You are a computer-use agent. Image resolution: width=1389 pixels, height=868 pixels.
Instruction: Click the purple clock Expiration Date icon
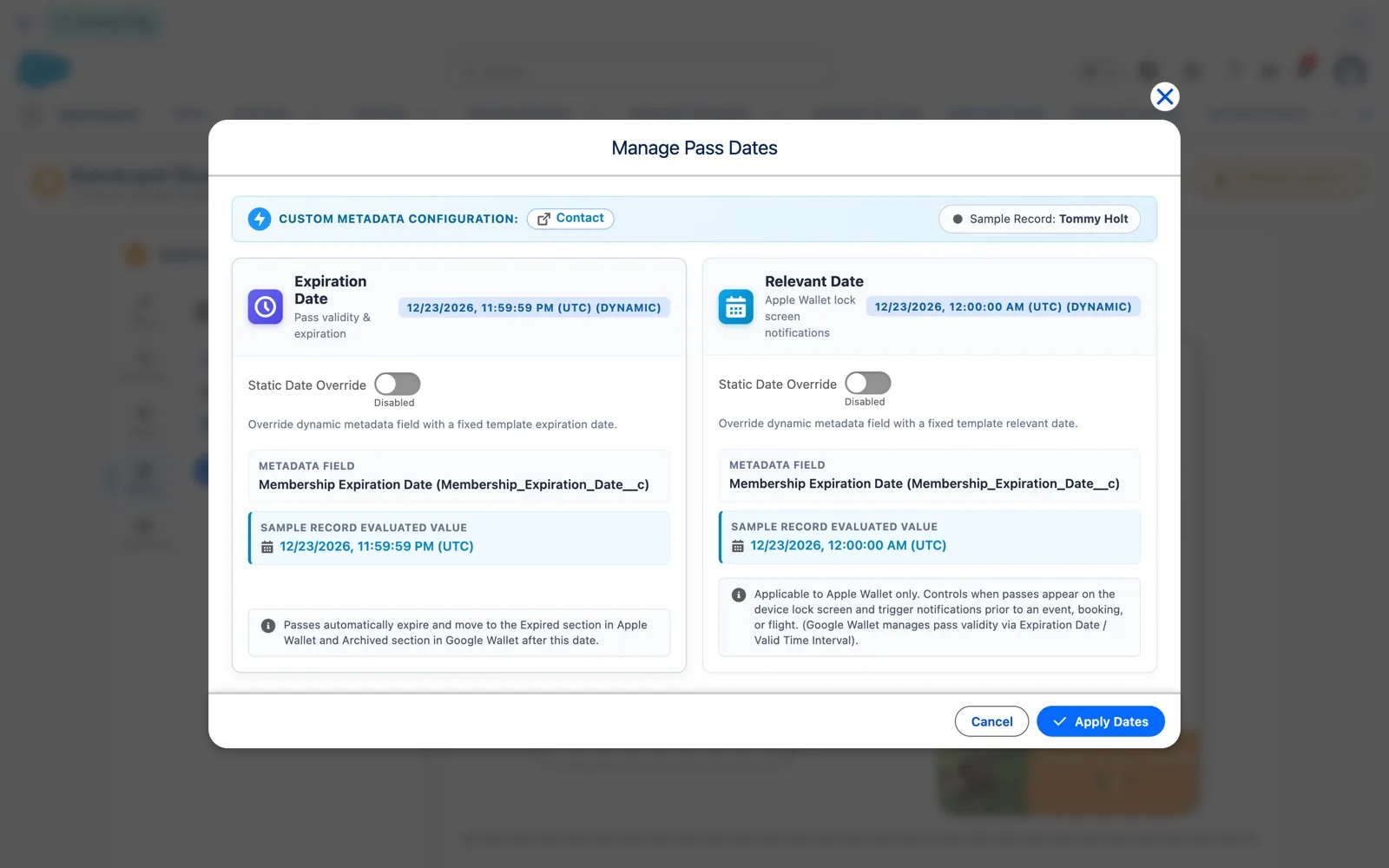(x=266, y=306)
